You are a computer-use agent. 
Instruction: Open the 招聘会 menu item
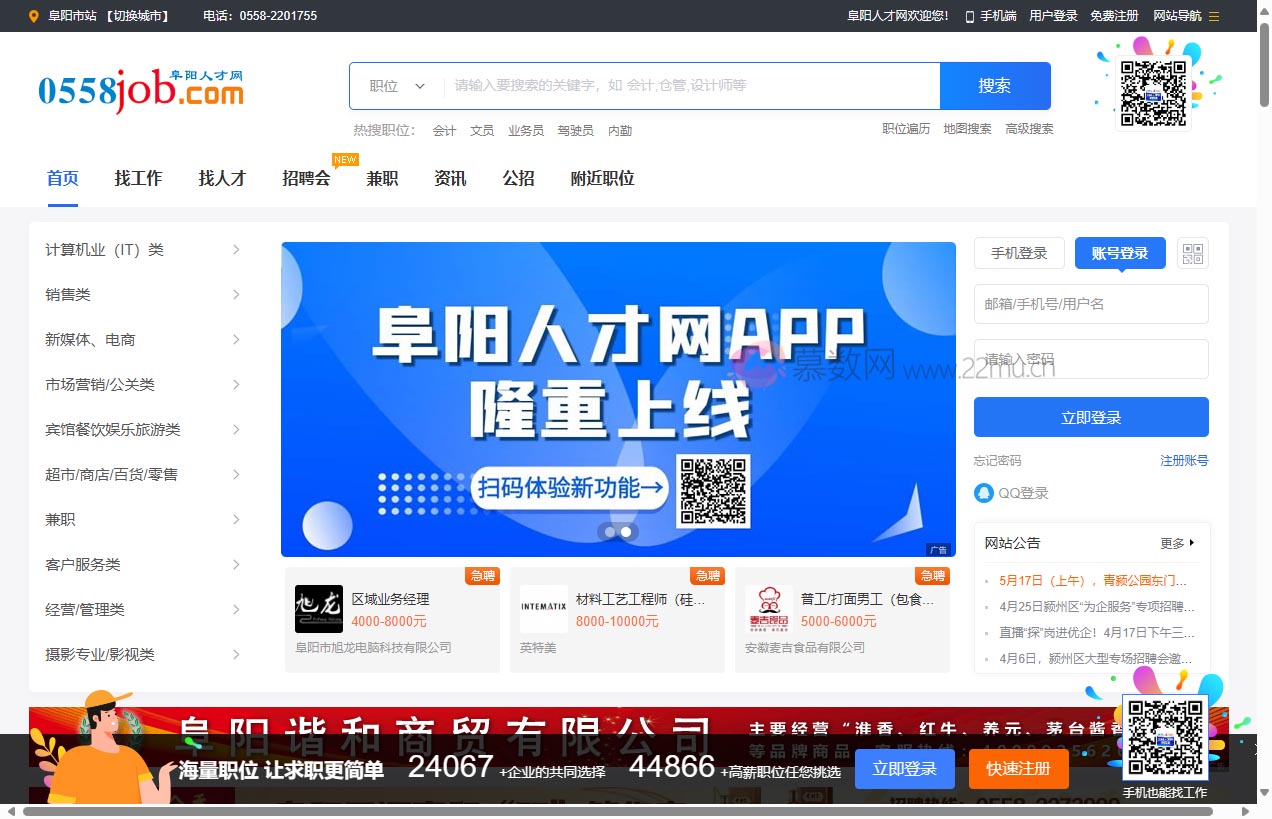click(306, 178)
